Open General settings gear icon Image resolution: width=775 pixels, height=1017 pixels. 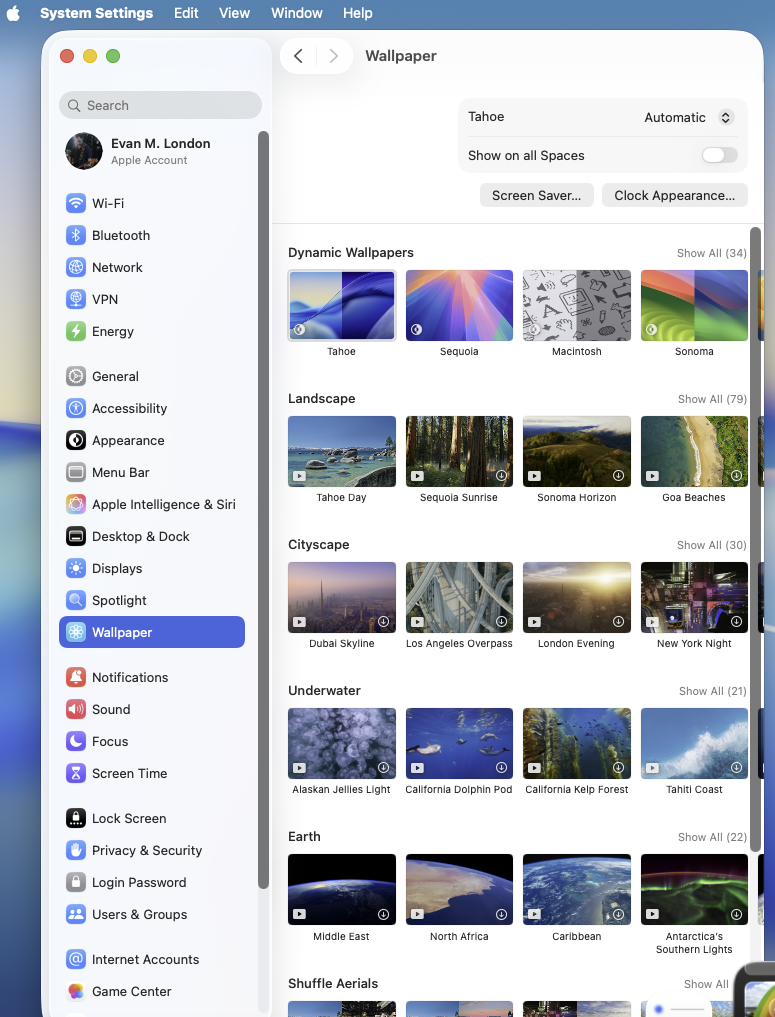pos(76,376)
